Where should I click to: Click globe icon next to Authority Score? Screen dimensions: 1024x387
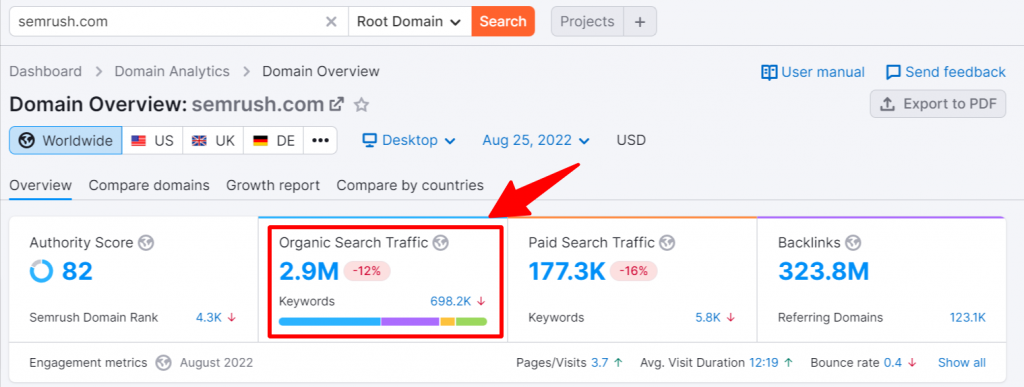point(146,243)
